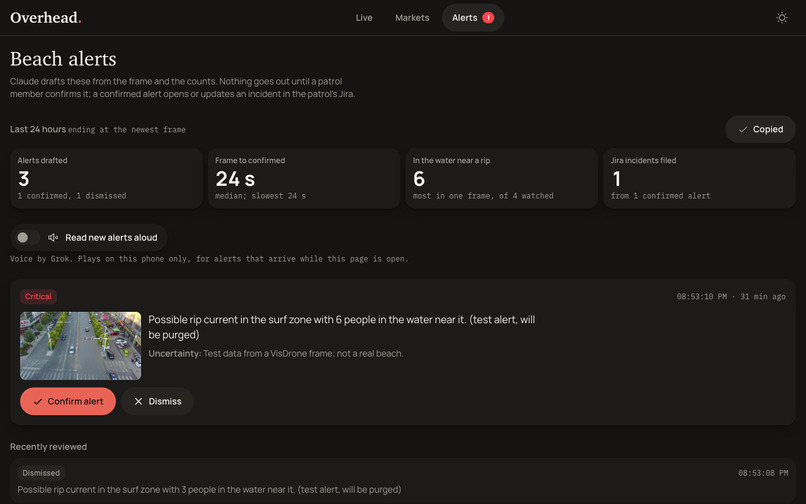806x504 pixels.
Task: Click the In the water near a rip card
Action: tap(501, 178)
